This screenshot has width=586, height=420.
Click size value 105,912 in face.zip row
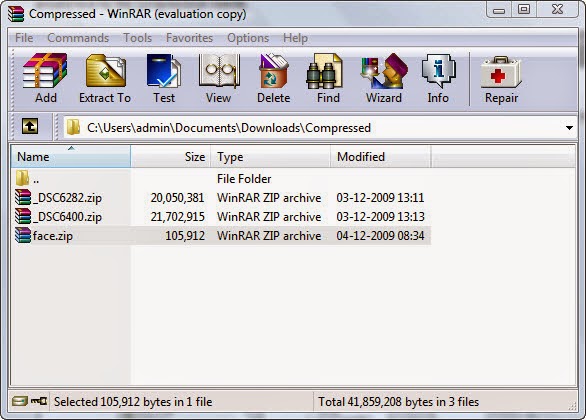185,236
